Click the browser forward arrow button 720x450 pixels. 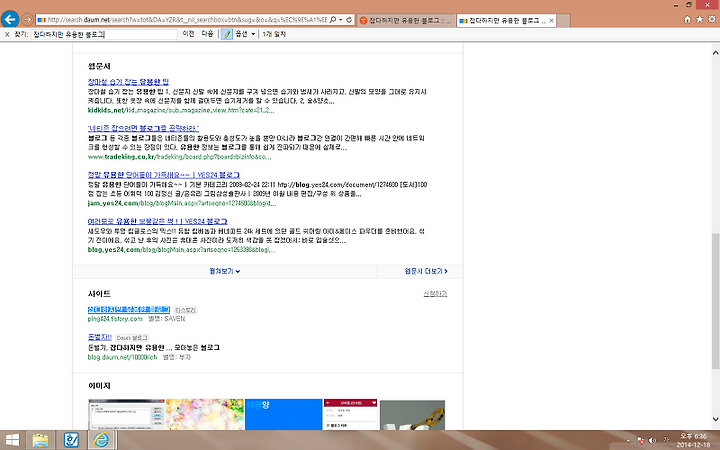pos(27,19)
